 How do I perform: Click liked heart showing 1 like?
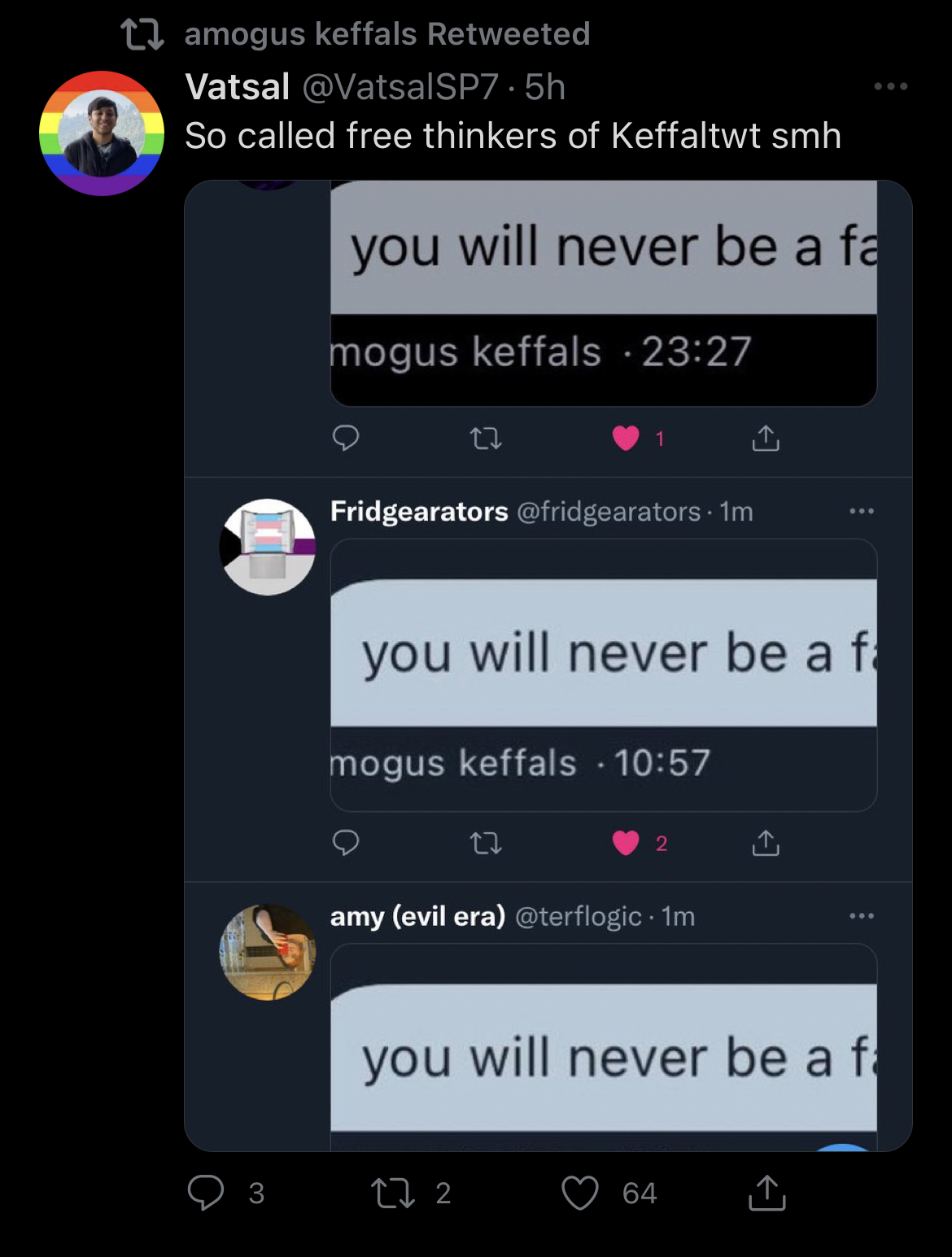click(x=626, y=439)
